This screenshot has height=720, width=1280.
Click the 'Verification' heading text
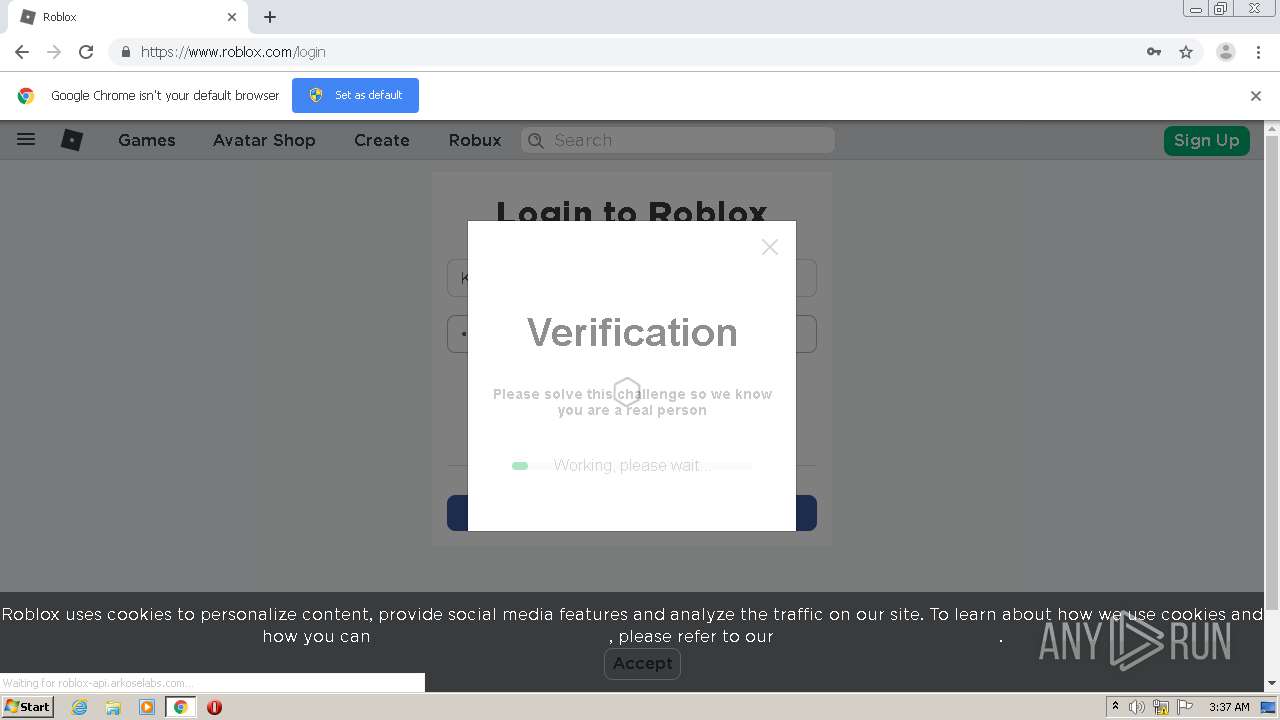click(632, 332)
